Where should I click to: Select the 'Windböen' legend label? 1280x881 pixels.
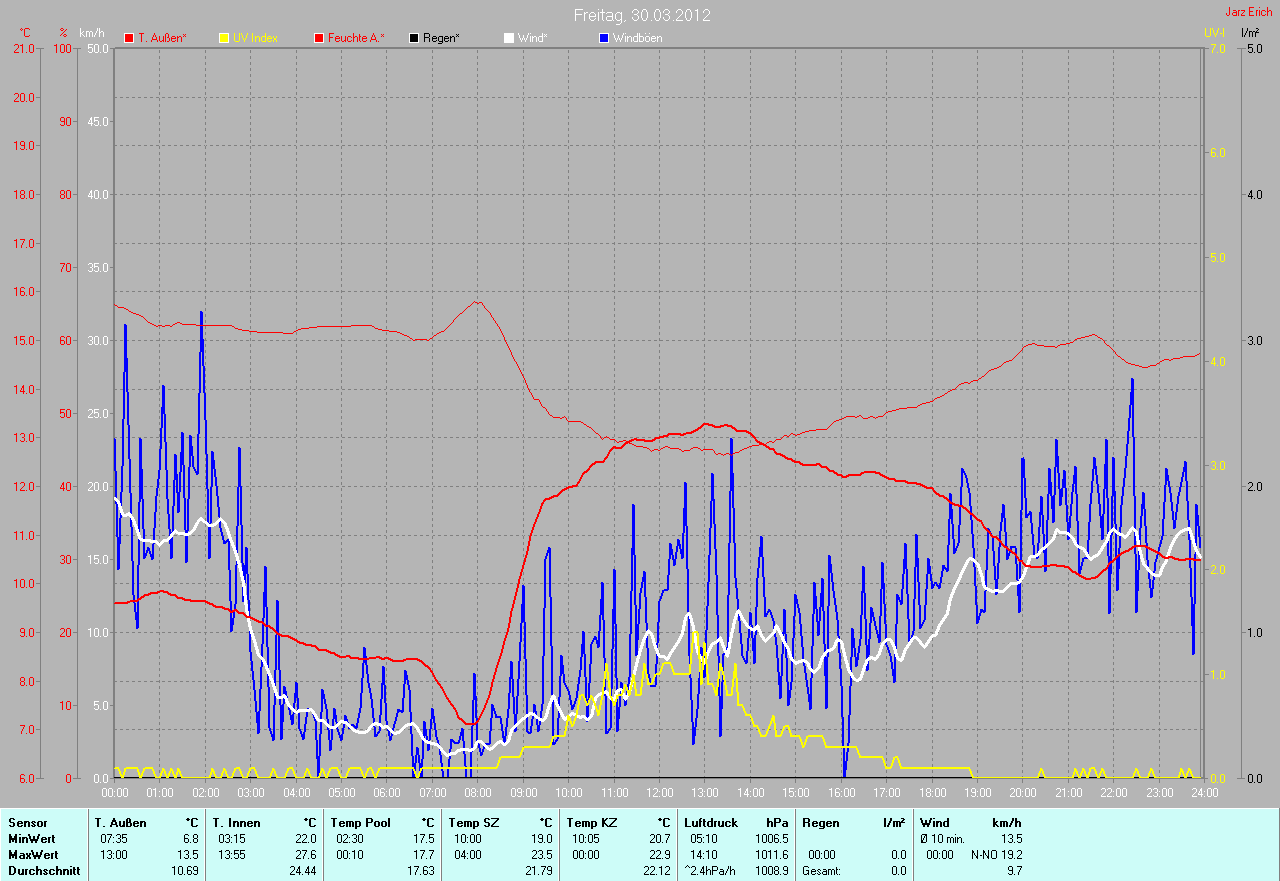pyautogui.click(x=637, y=38)
